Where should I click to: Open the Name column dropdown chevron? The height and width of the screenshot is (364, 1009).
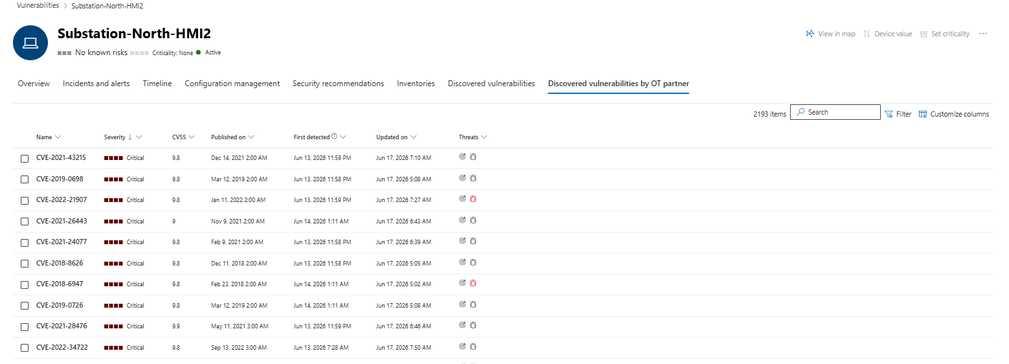tap(58, 137)
